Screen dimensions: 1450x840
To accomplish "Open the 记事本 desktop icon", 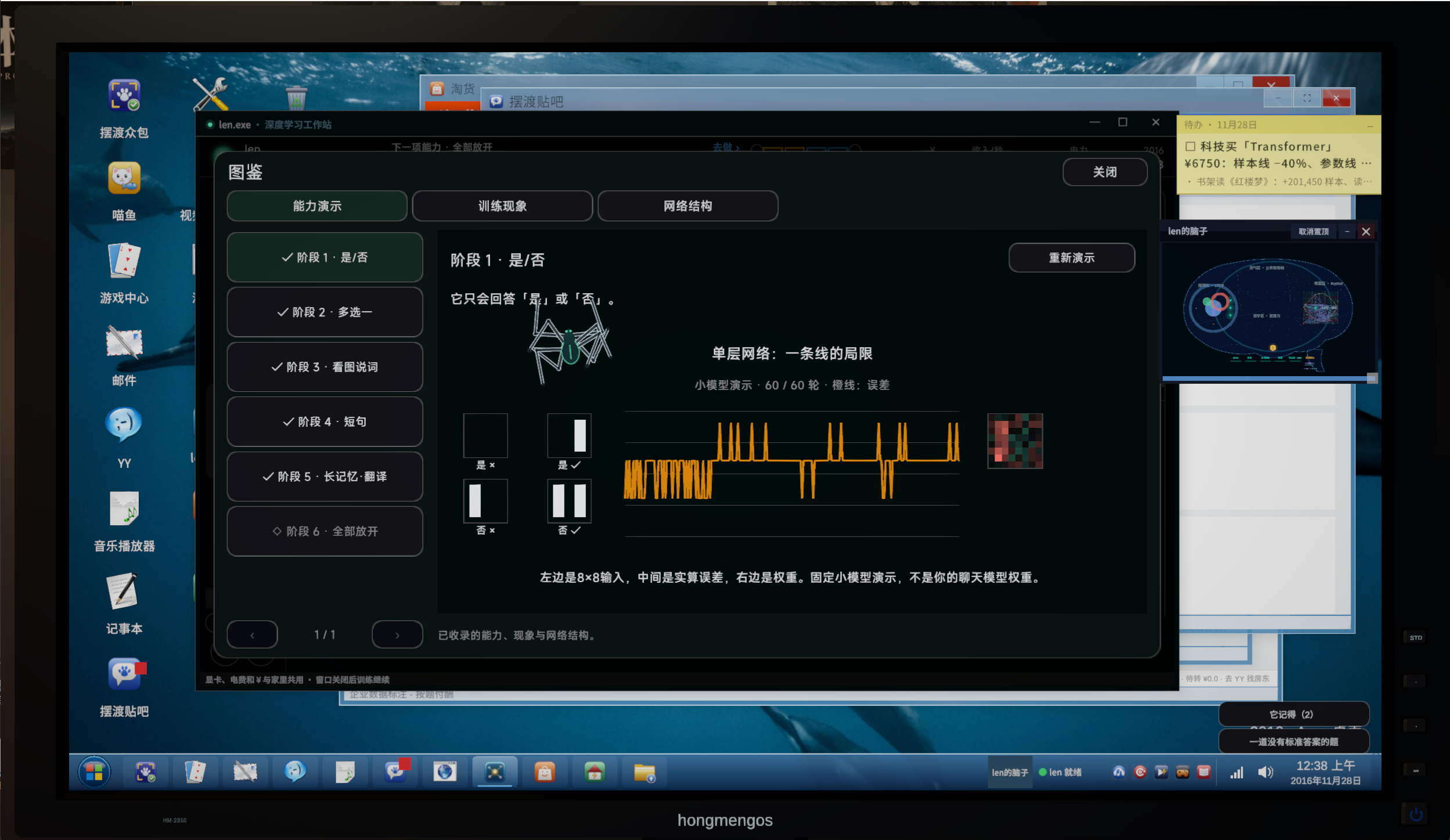I will pos(124,604).
